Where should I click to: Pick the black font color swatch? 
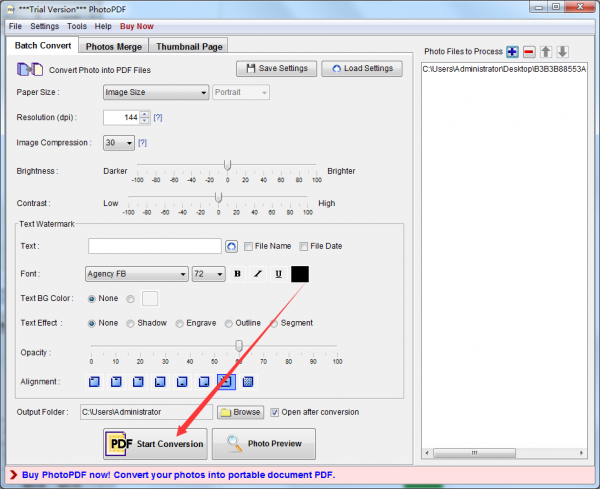300,274
